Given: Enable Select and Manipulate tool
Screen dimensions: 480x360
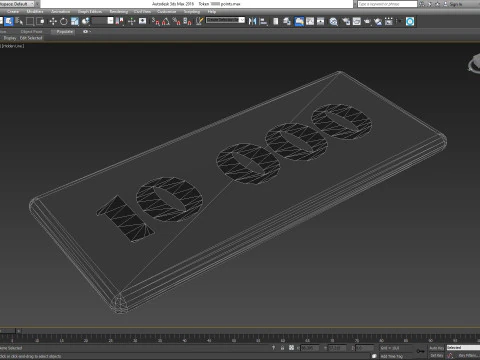Looking at the screenshot, I should click(132, 21).
